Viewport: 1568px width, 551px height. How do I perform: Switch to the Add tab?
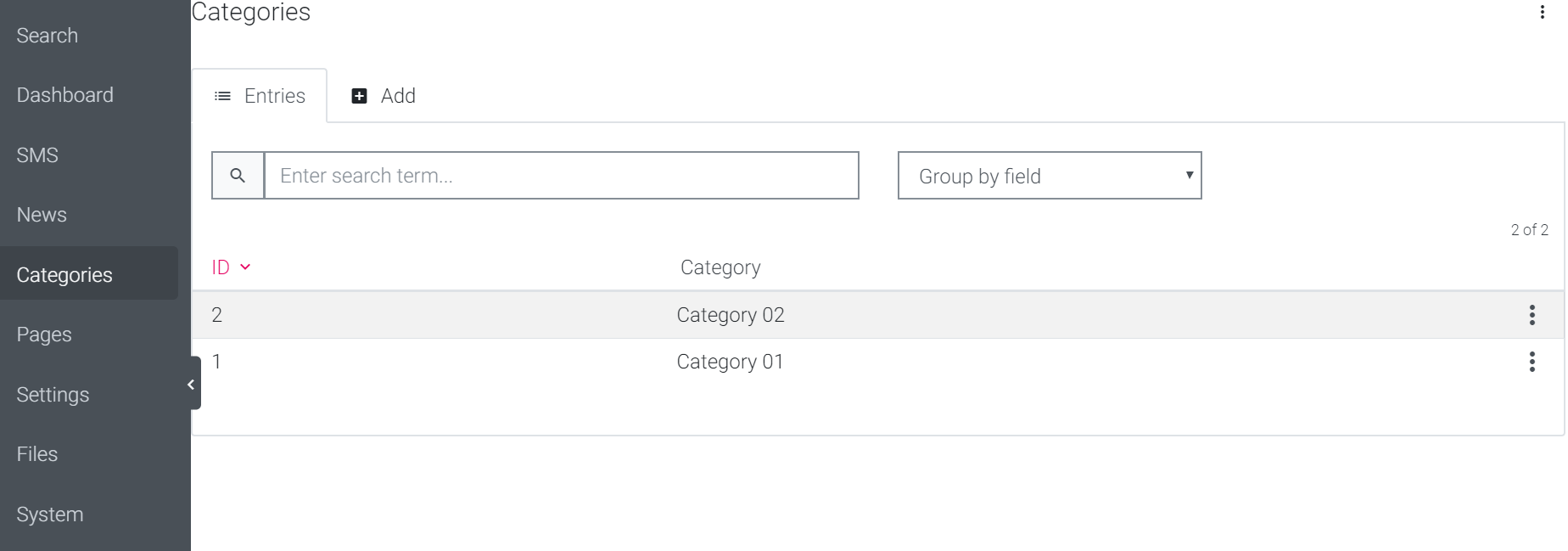(397, 96)
